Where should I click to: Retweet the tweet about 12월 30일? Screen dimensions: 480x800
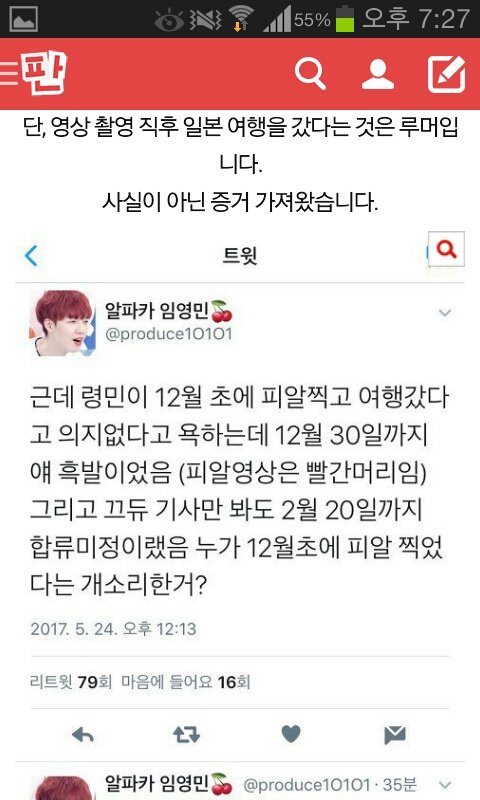tap(186, 735)
